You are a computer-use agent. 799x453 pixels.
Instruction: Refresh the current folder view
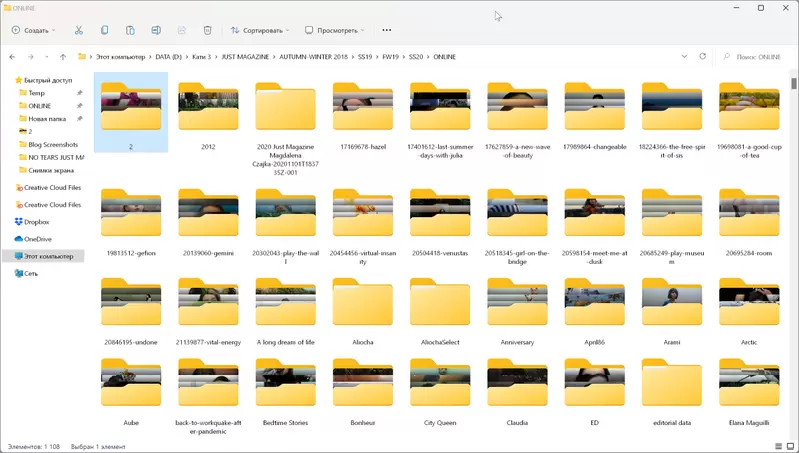(702, 57)
